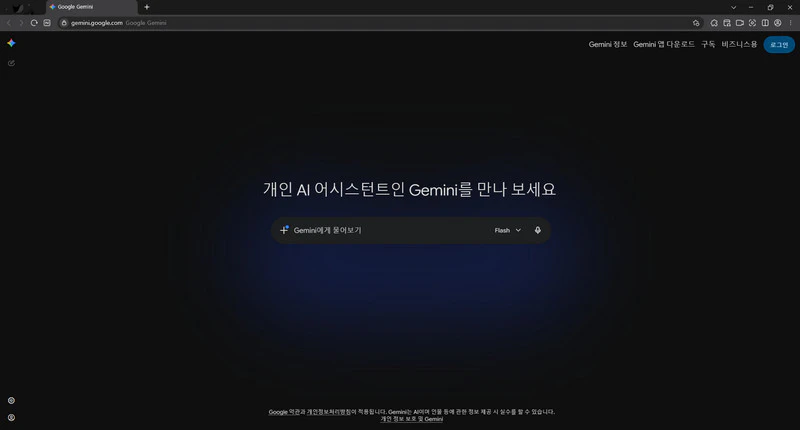Click the '개인 AI 어시스턴트인 Gemini를 만나 보세요' heading
The width and height of the screenshot is (800, 430).
click(409, 190)
